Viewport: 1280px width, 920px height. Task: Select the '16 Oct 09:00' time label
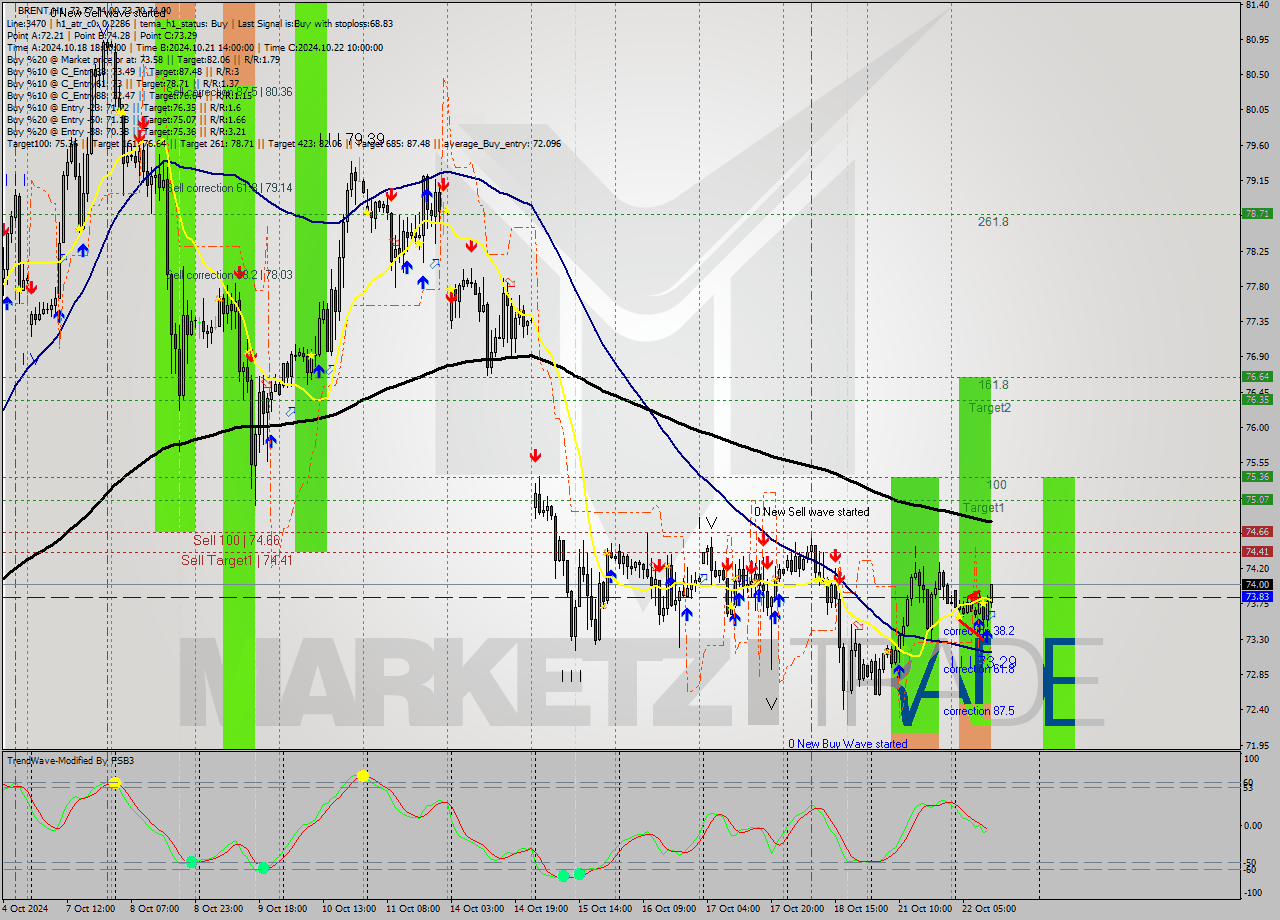coord(669,908)
